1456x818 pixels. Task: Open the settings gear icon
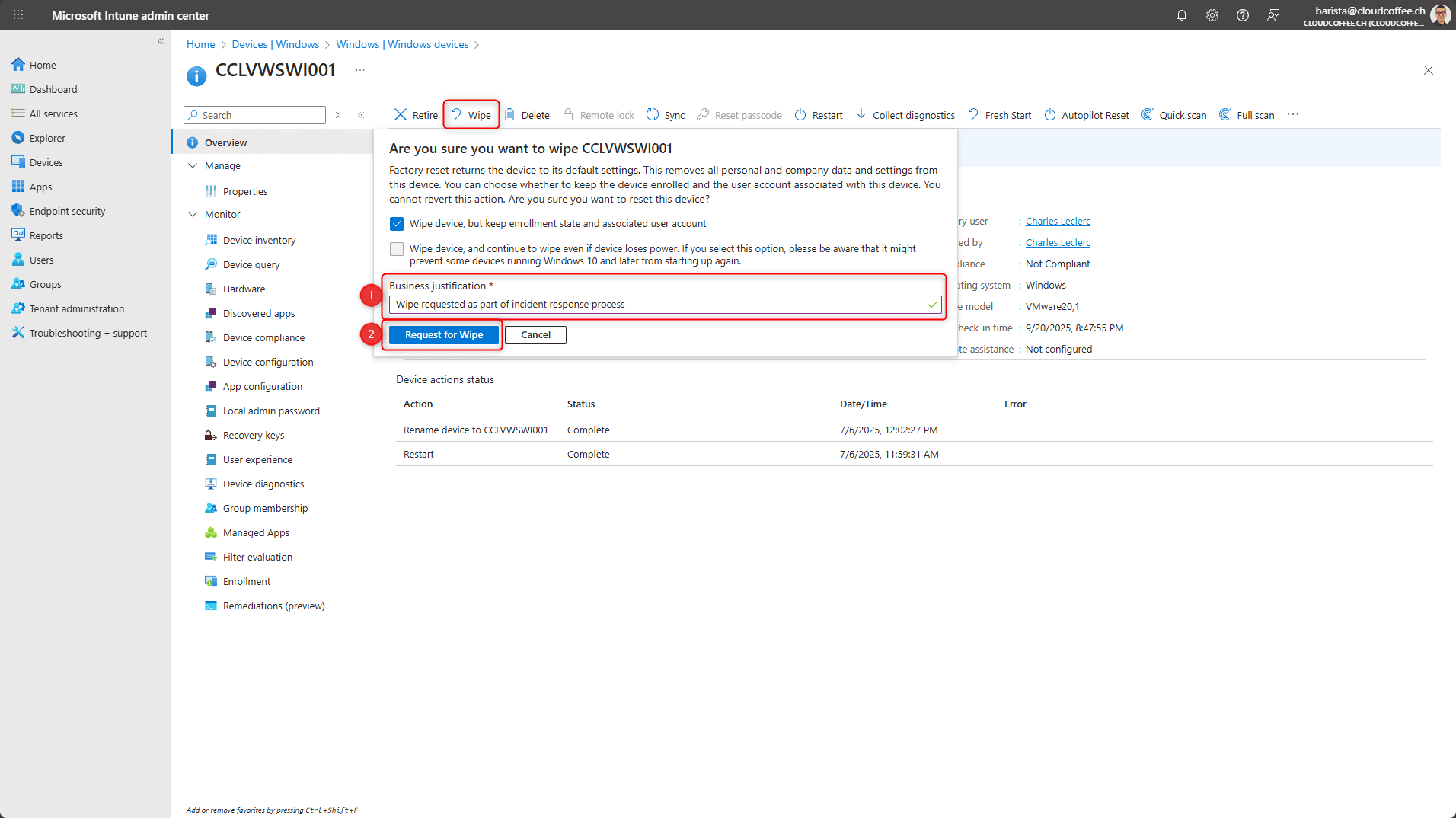[x=1212, y=15]
